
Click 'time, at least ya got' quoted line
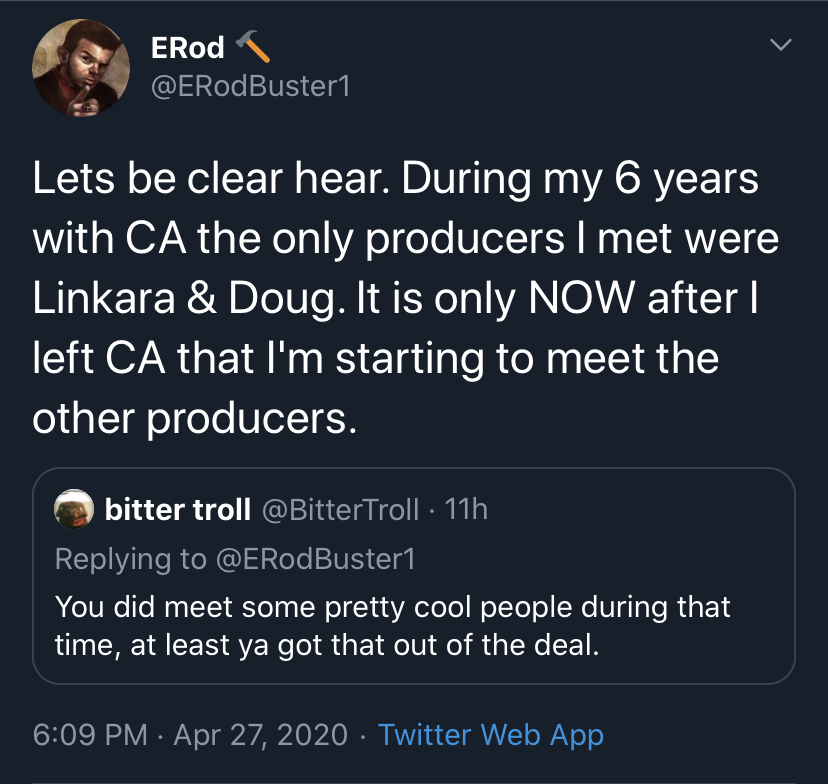tap(327, 645)
